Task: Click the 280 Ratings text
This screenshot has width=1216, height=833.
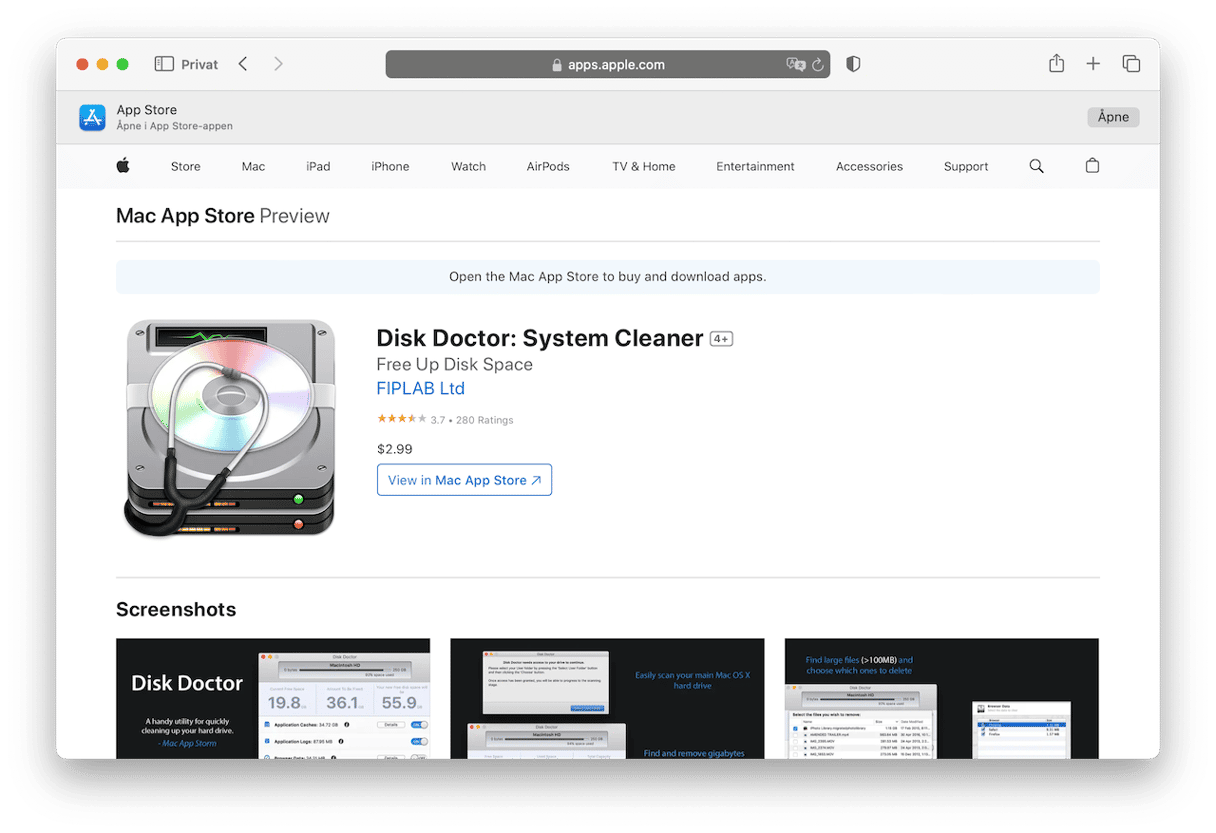Action: tap(485, 420)
